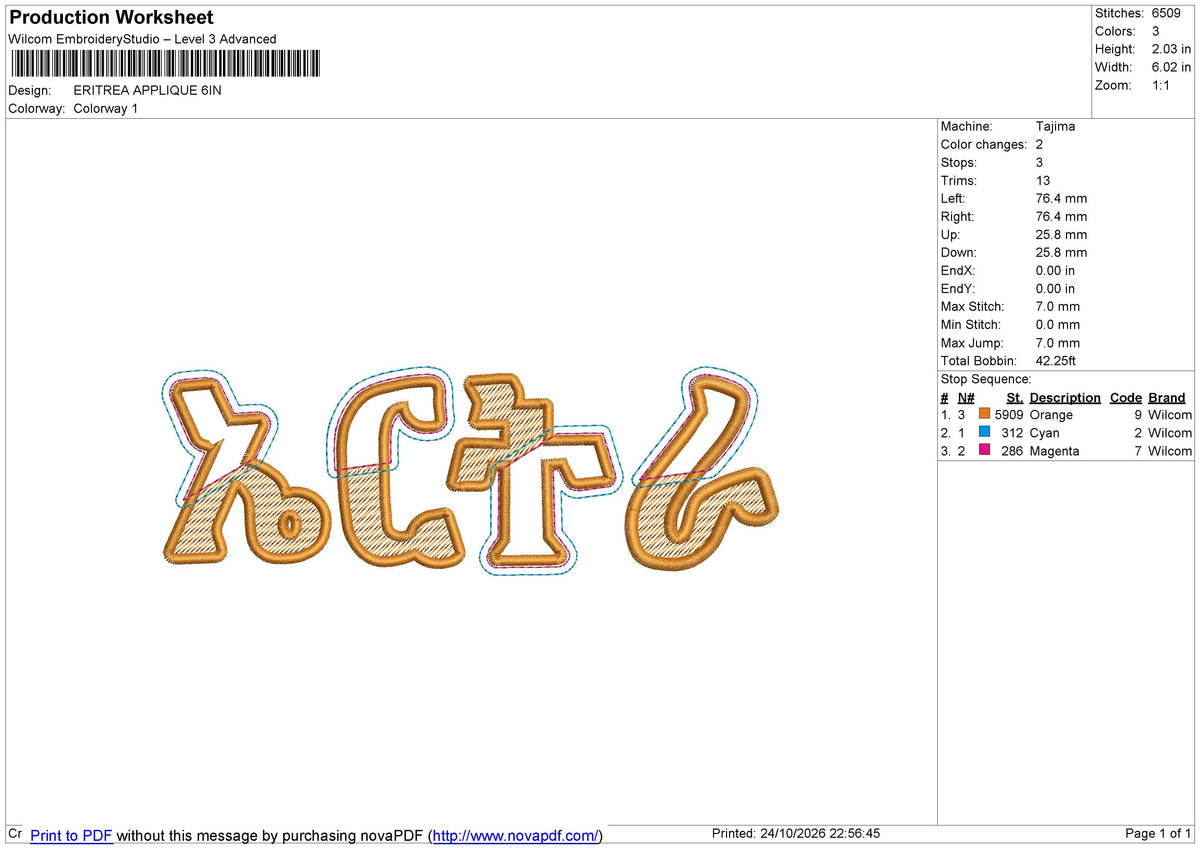The height and width of the screenshot is (848, 1200).
Task: Click the Up value '25.8 mm'
Action: pos(1061,234)
